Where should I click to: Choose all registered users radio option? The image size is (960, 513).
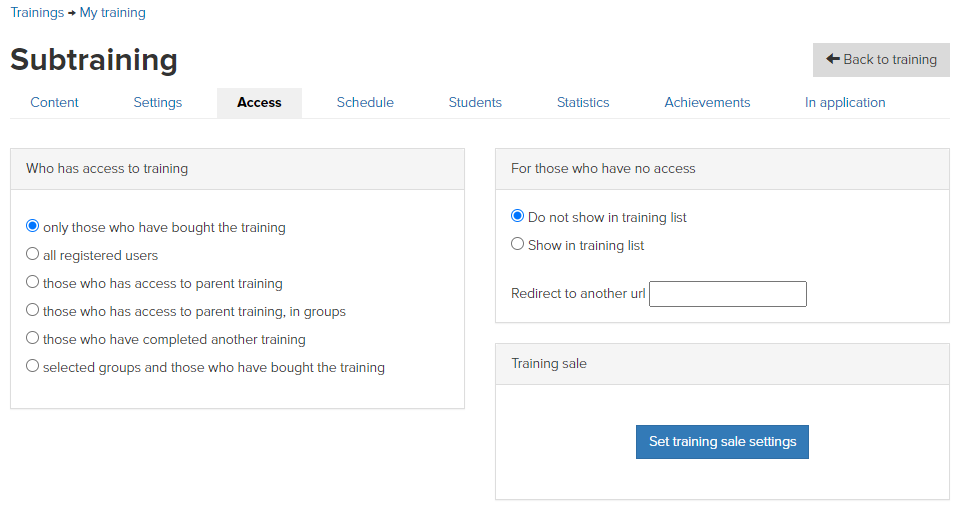pos(32,253)
